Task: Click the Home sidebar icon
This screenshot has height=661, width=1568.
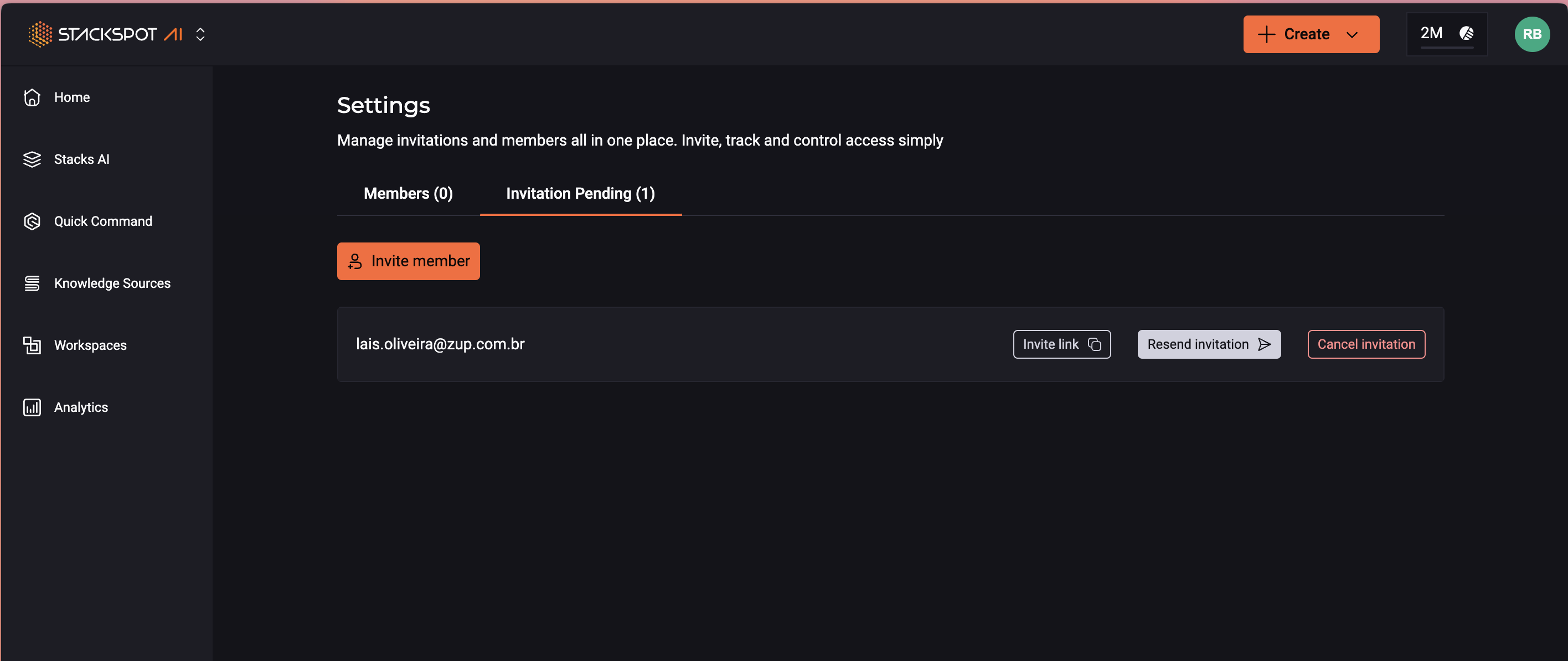Action: pyautogui.click(x=33, y=97)
